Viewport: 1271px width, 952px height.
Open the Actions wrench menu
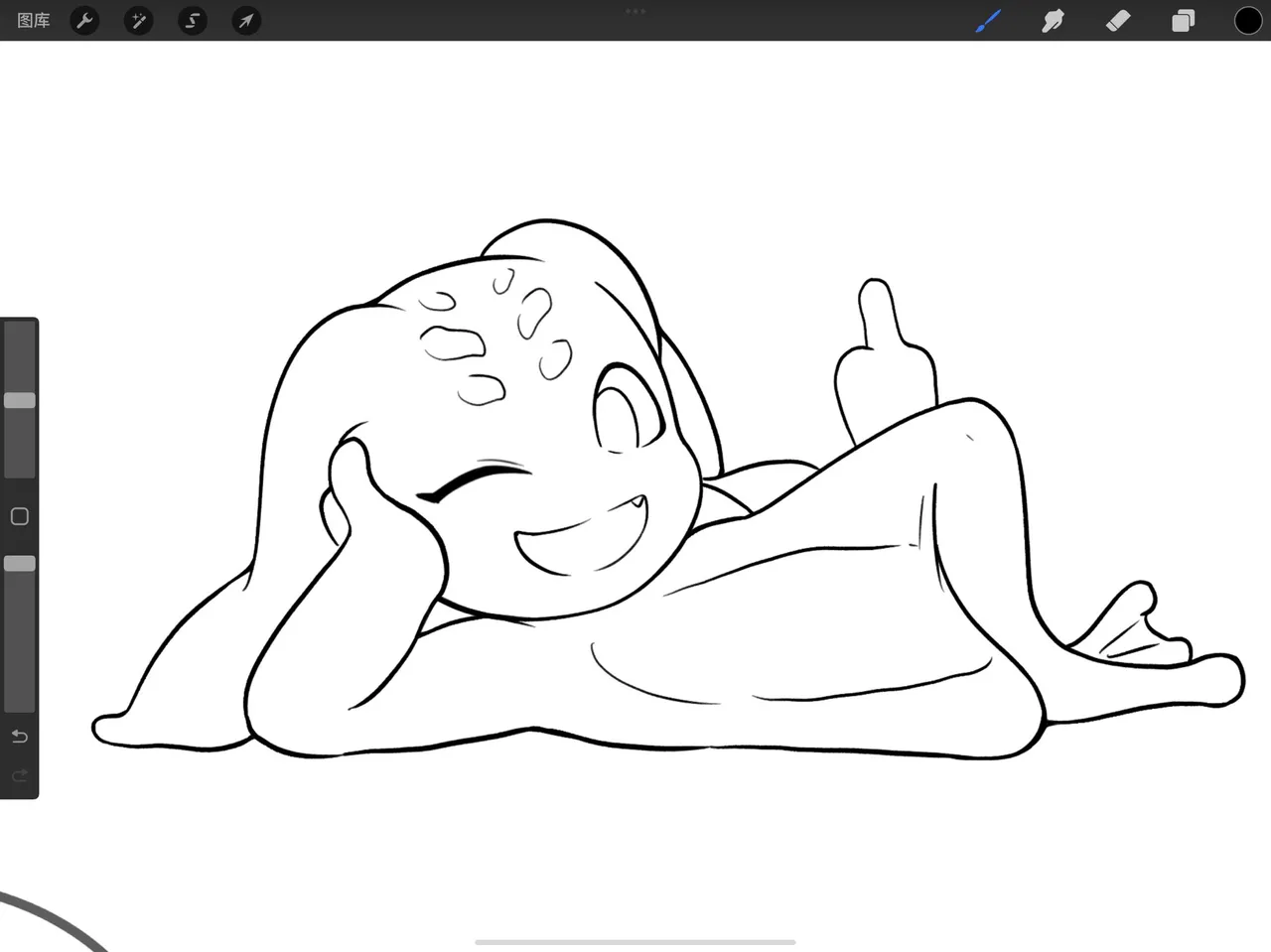click(x=85, y=20)
